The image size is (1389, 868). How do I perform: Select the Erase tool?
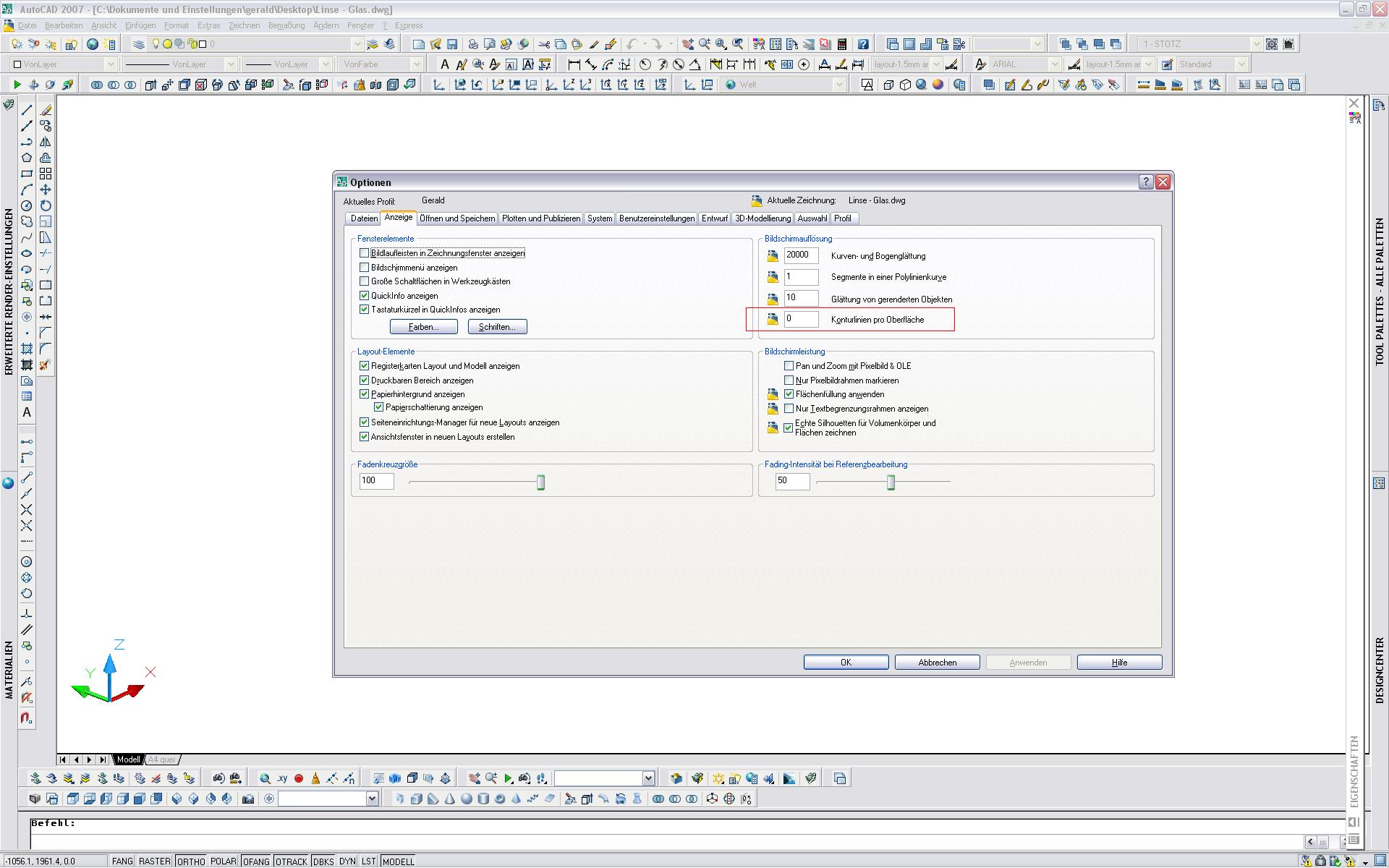pyautogui.click(x=46, y=110)
